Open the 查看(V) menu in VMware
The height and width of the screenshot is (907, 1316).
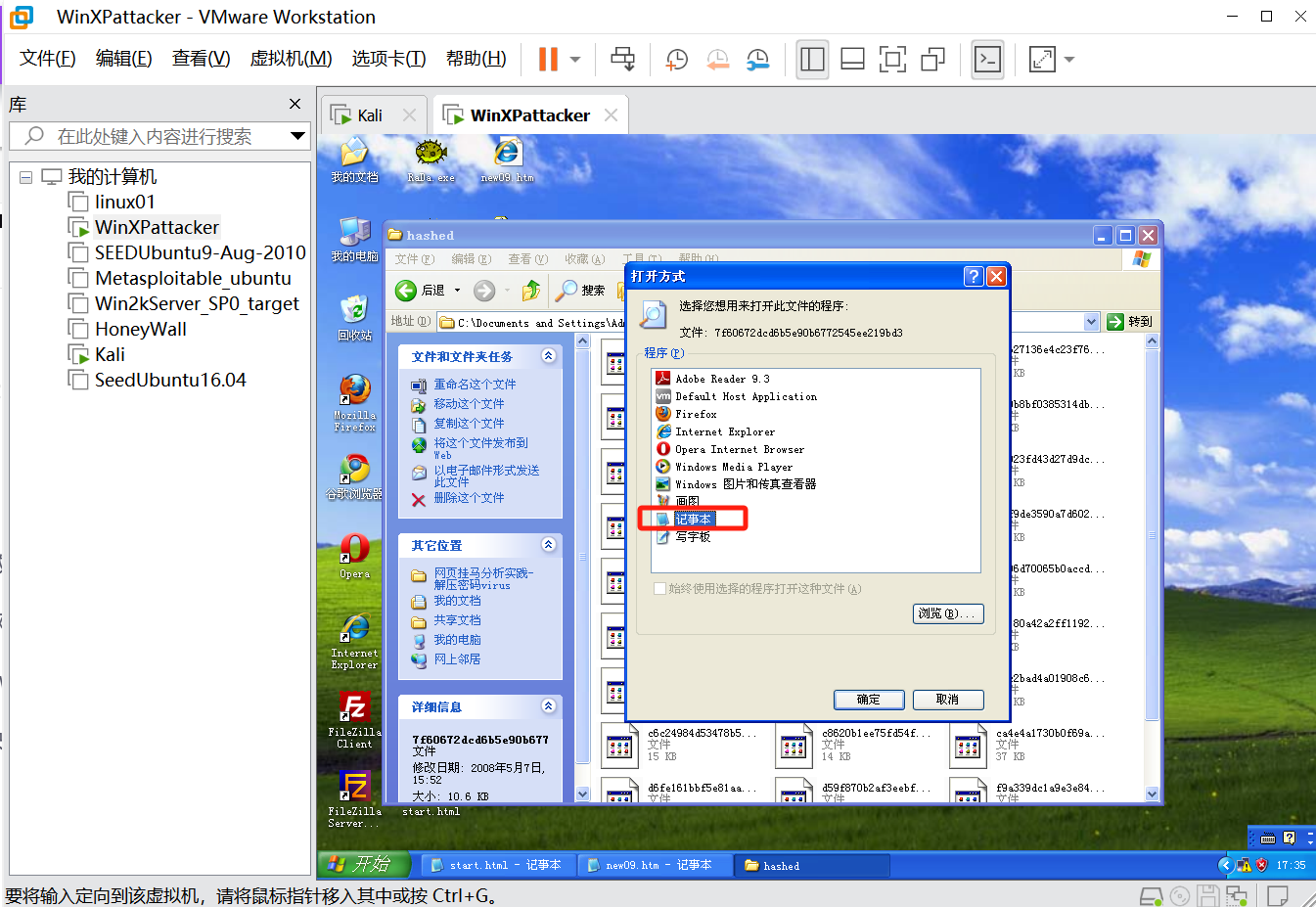point(202,59)
